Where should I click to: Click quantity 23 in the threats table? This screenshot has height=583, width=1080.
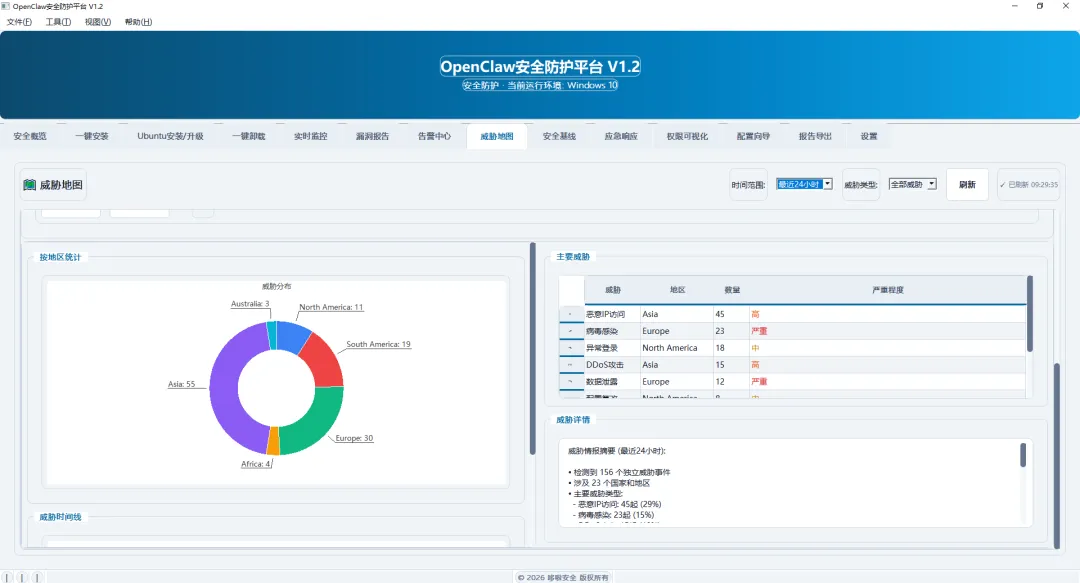click(731, 331)
